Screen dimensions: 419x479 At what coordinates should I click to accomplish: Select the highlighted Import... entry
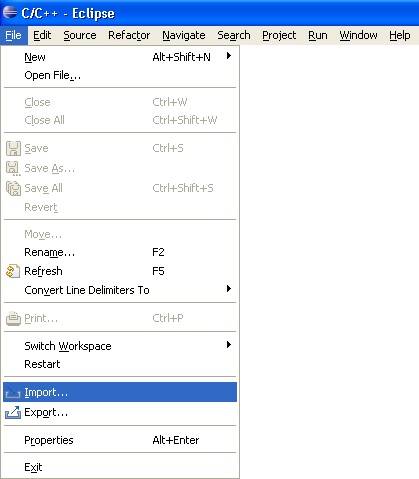[x=120, y=392]
